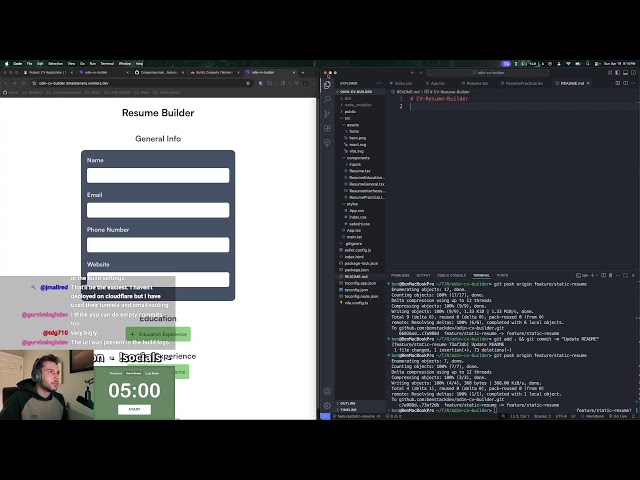Click the new terminal plus icon

pos(593,276)
